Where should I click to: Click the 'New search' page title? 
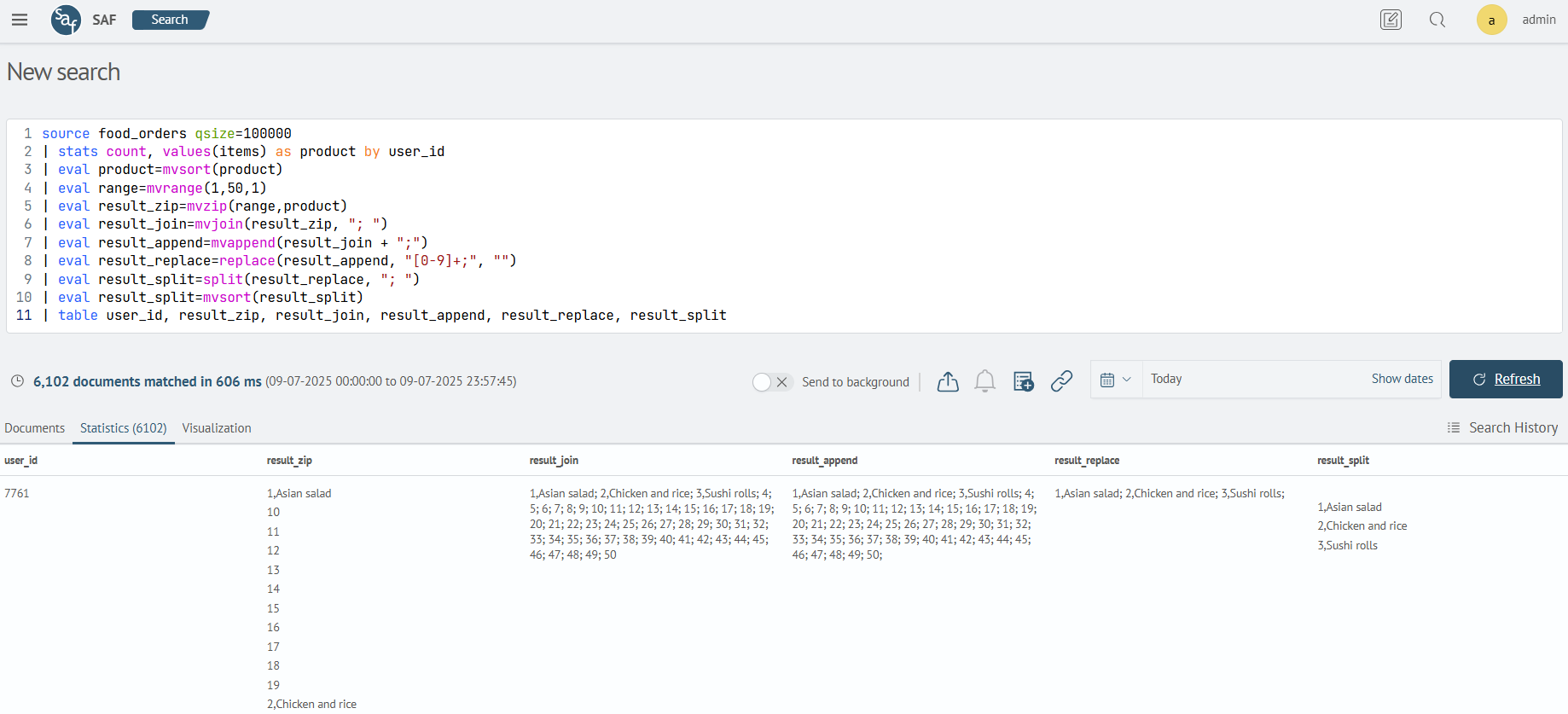64,72
